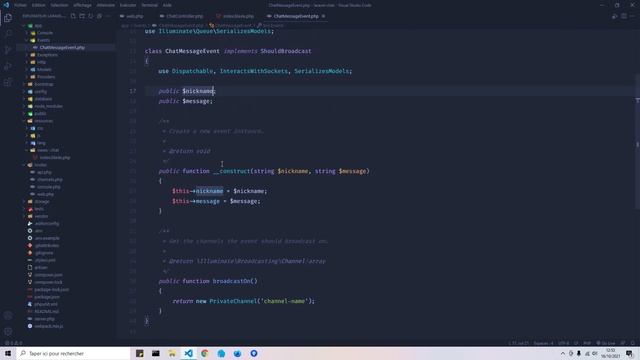This screenshot has height=360, width=640.
Task: Click the VS Code logo in title bar
Action: [6, 5]
